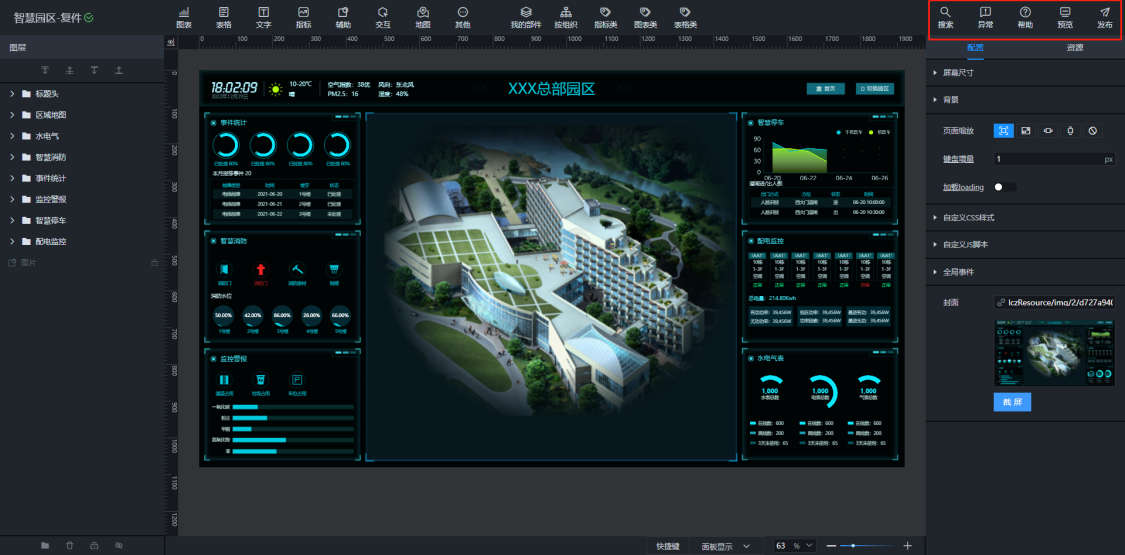Expand the 智慧消防 layer folder
The width and height of the screenshot is (1125, 555).
coord(12,157)
